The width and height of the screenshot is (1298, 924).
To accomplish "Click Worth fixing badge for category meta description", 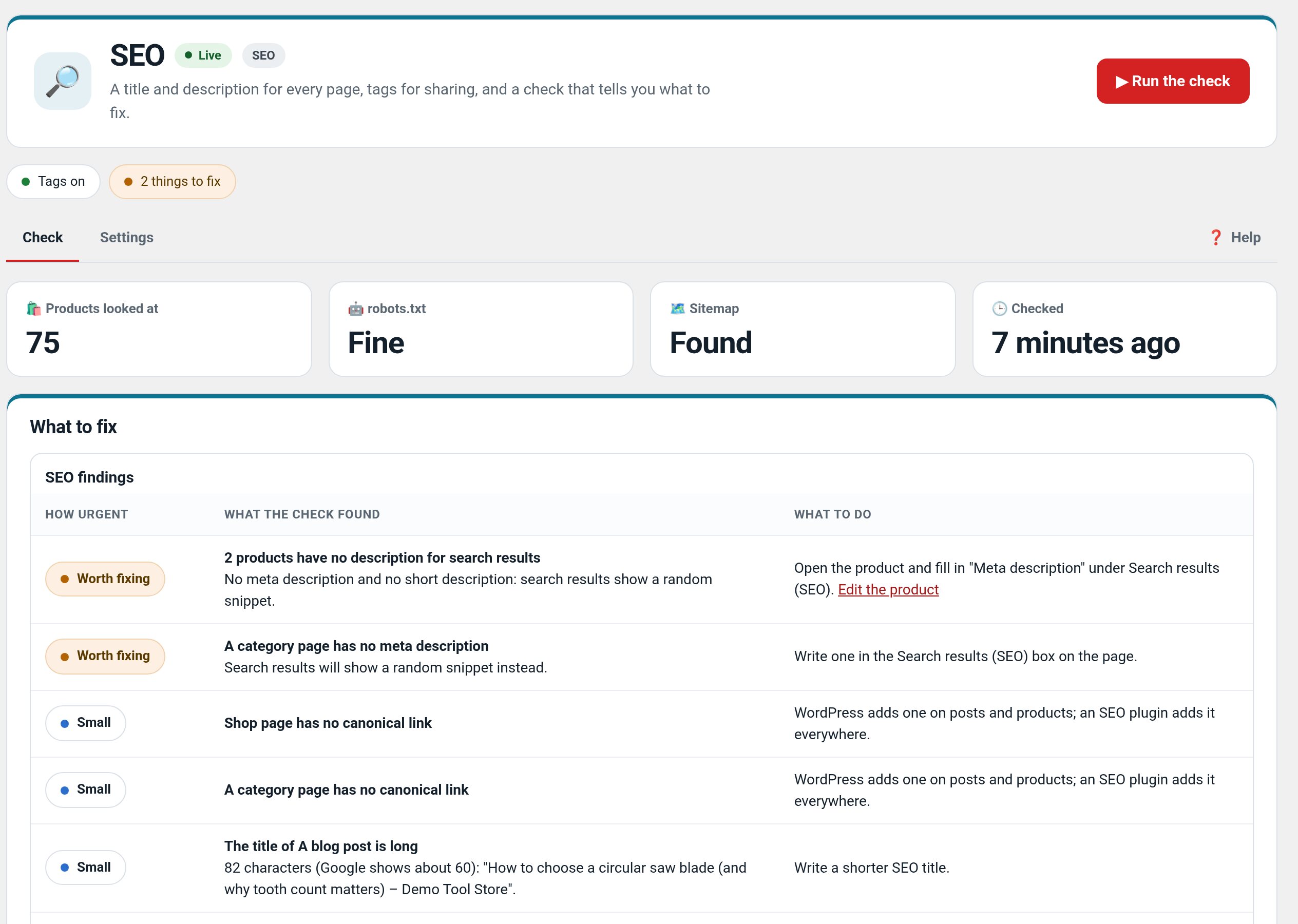I will pos(105,656).
